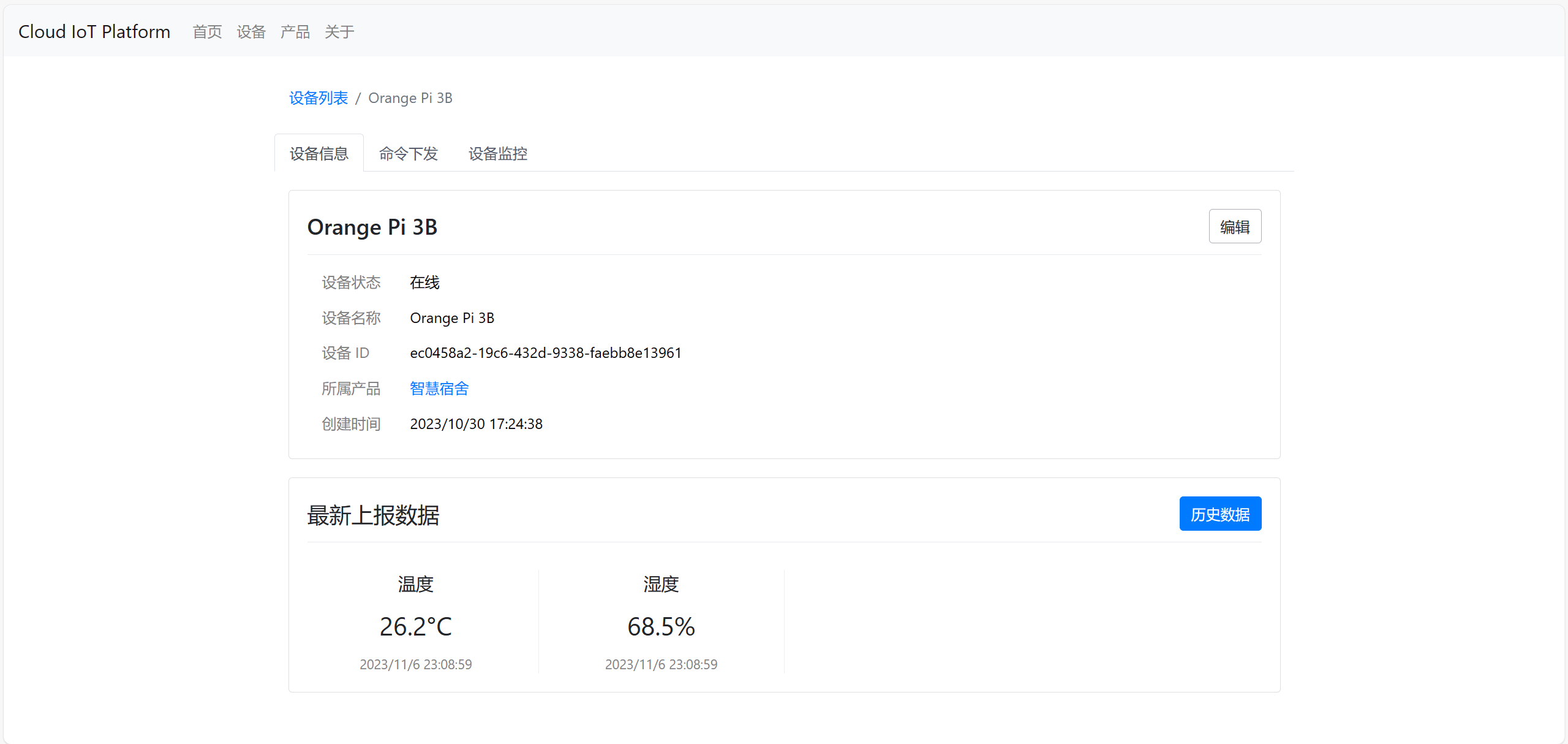Viewport: 1568px width, 744px height.
Task: Open the 关于 navigation item
Action: tap(339, 32)
